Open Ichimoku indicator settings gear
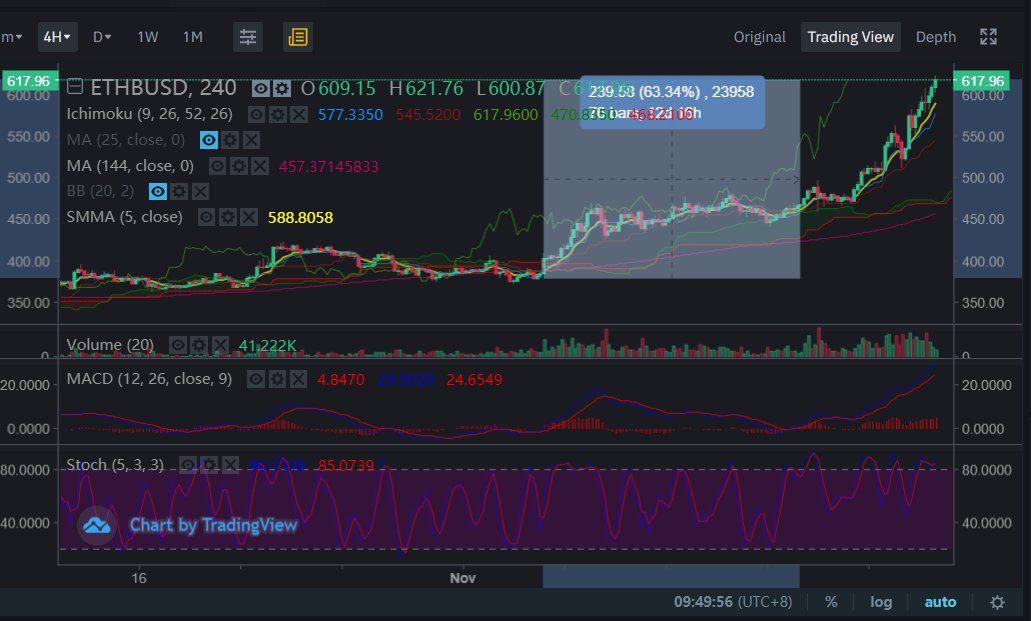1031x621 pixels. point(277,114)
